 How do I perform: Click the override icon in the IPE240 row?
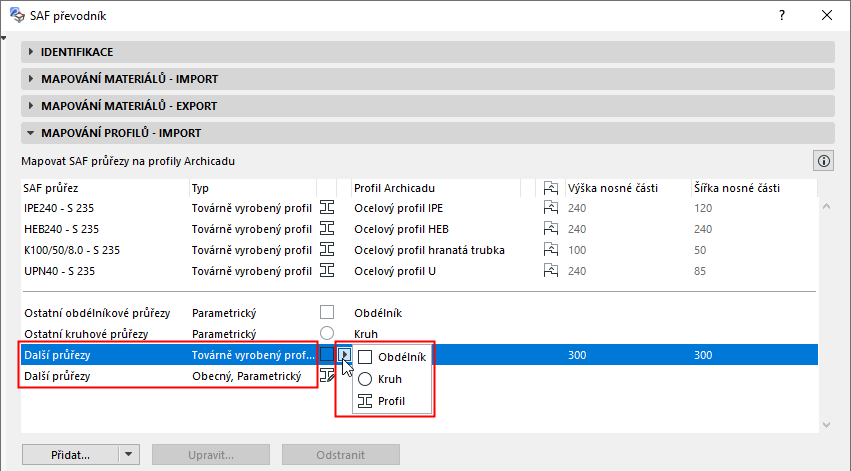tap(550, 208)
